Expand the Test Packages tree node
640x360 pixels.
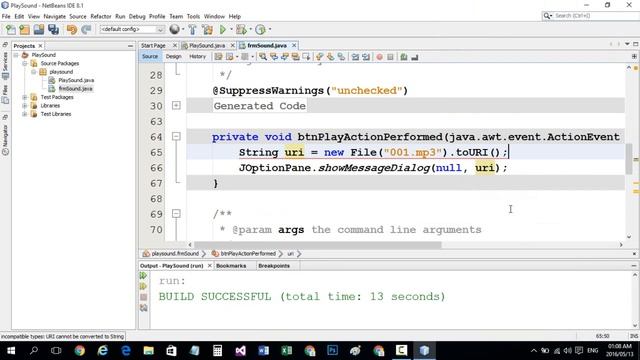25,97
